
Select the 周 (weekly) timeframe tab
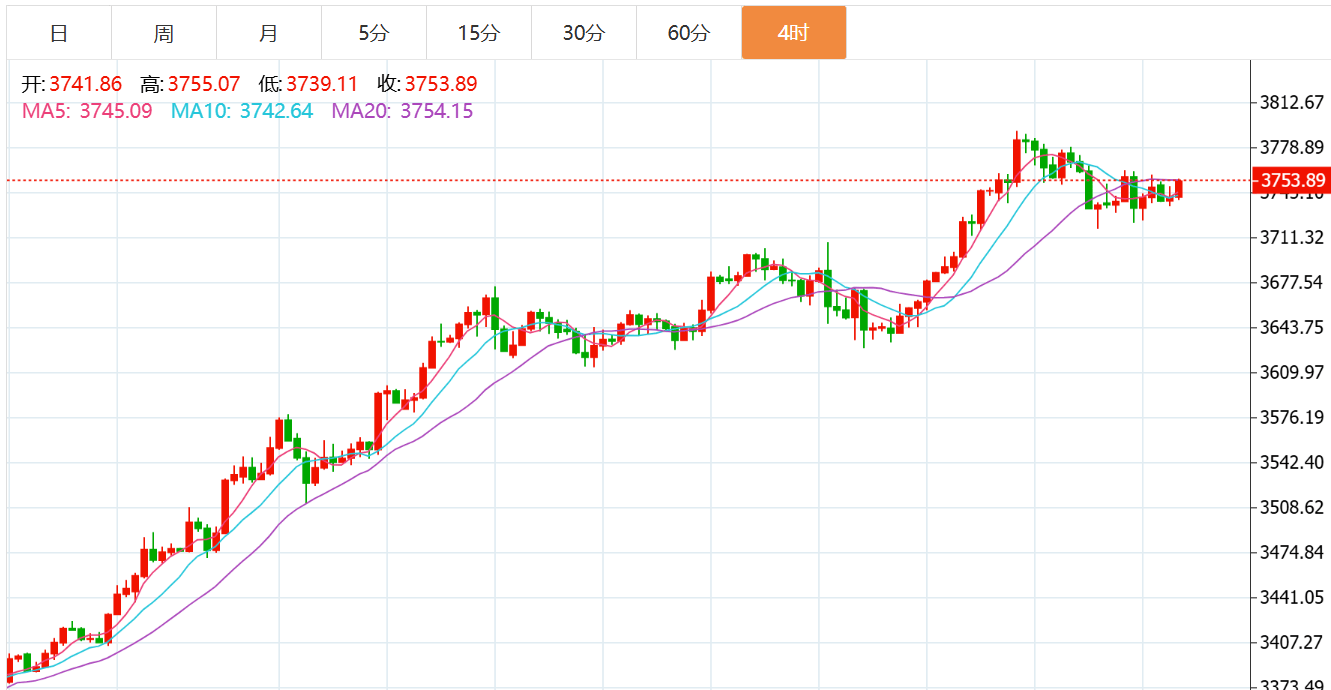tap(164, 33)
